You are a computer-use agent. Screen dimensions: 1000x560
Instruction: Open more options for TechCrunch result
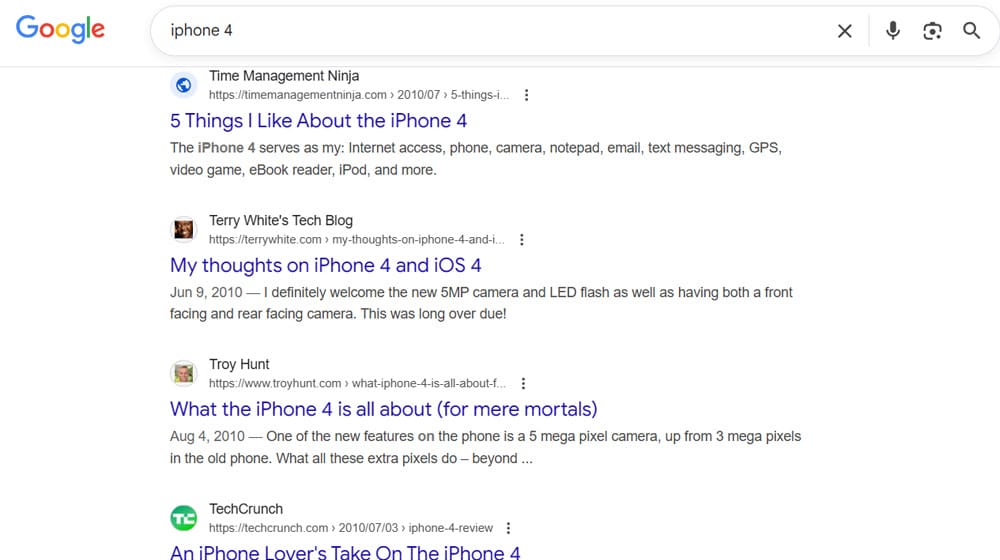(x=508, y=528)
